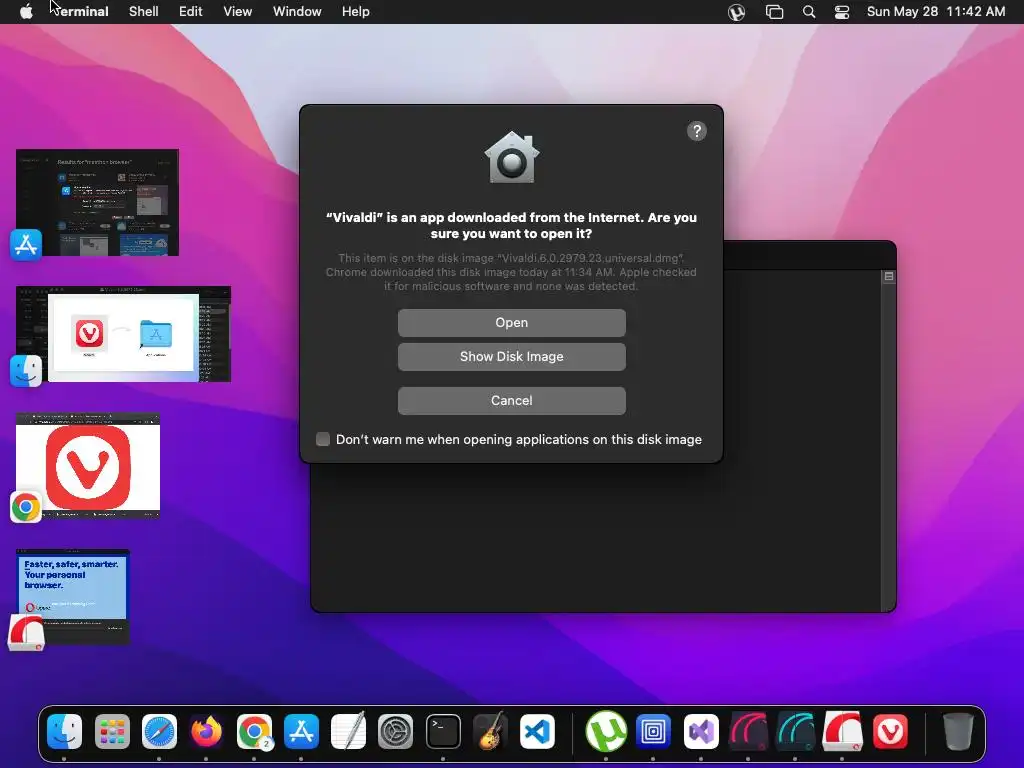Viewport: 1024px width, 768px height.
Task: Open Control Center in the menu bar
Action: 842,12
